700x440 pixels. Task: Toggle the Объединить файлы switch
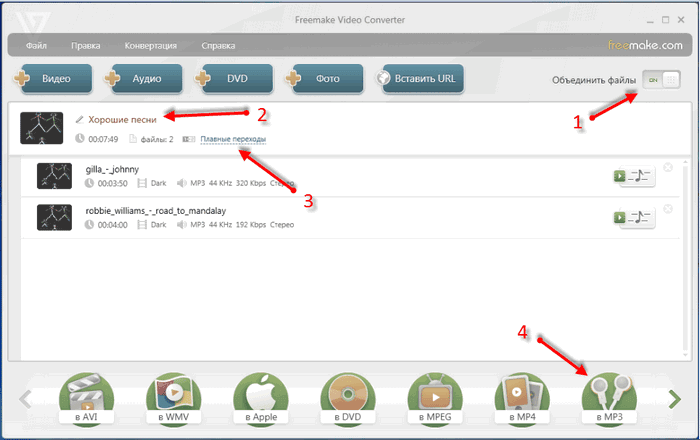(x=662, y=80)
